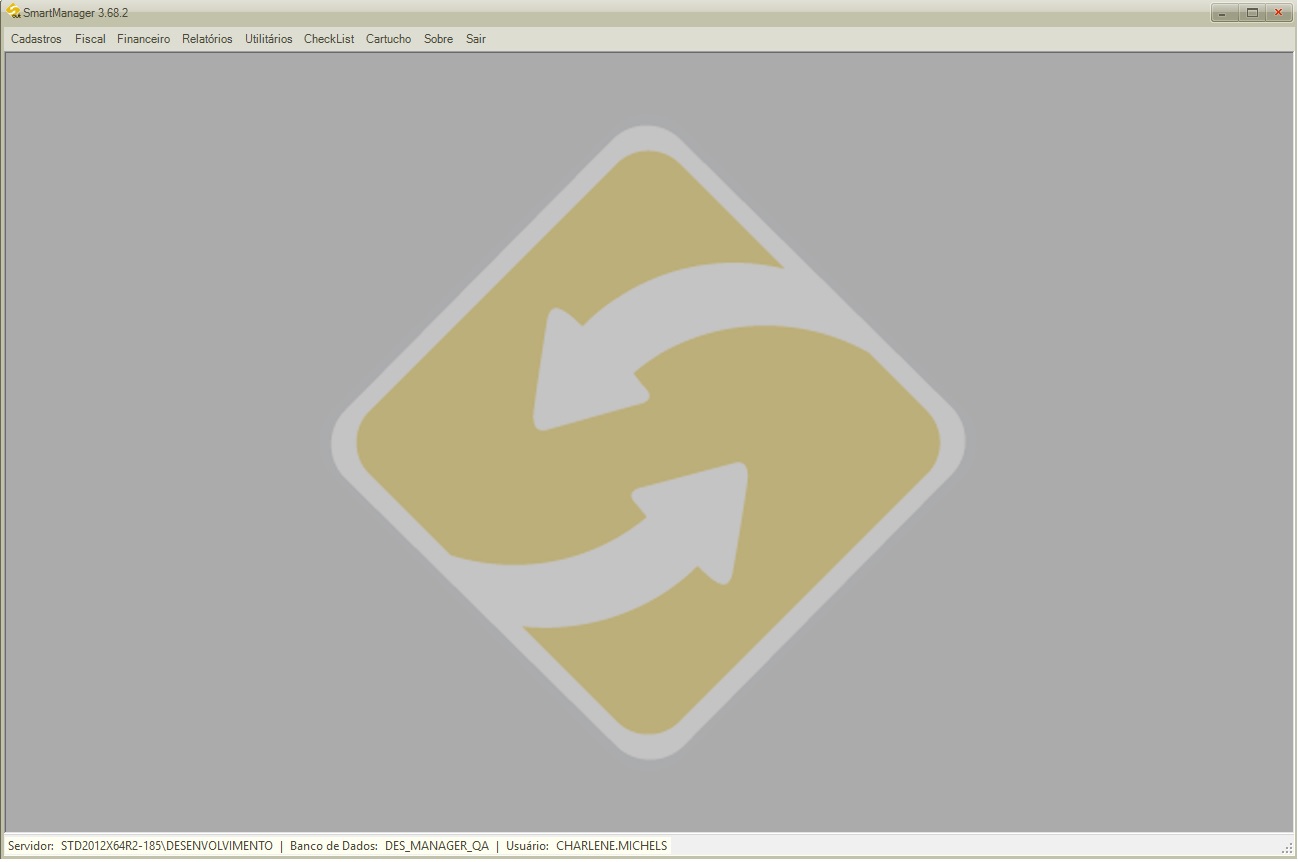The image size is (1298, 862).
Task: Click the SmartManager title bar app icon
Action: pyautogui.click(x=14, y=12)
